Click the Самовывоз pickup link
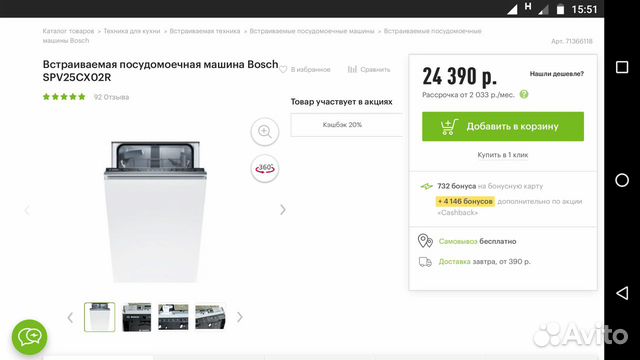The height and width of the screenshot is (360, 640). tap(458, 242)
